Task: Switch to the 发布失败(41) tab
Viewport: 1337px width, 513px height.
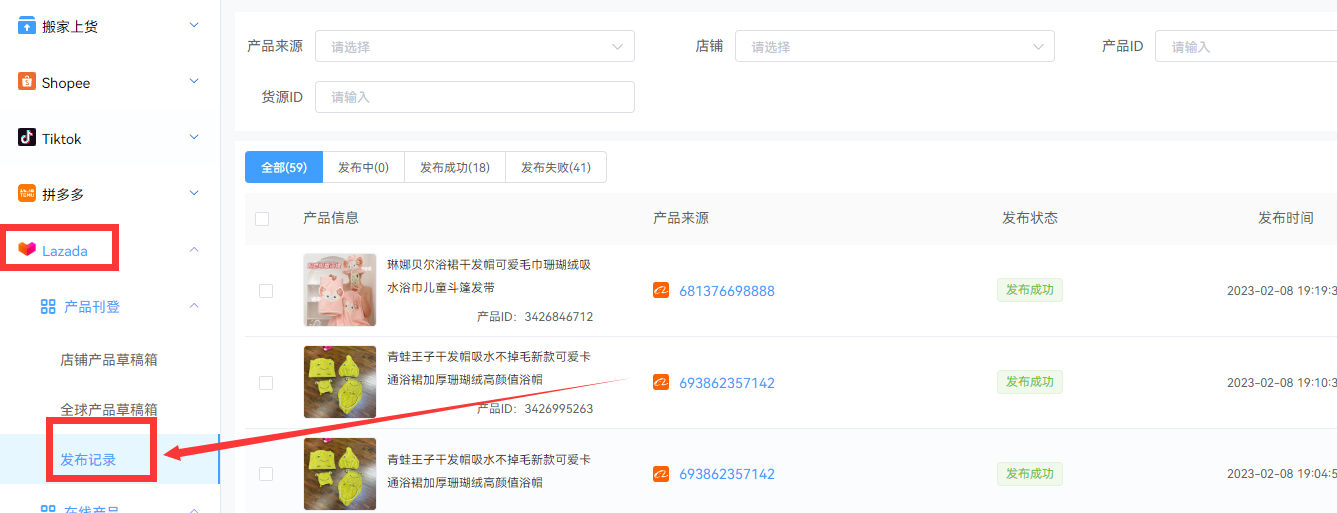Action: point(556,167)
